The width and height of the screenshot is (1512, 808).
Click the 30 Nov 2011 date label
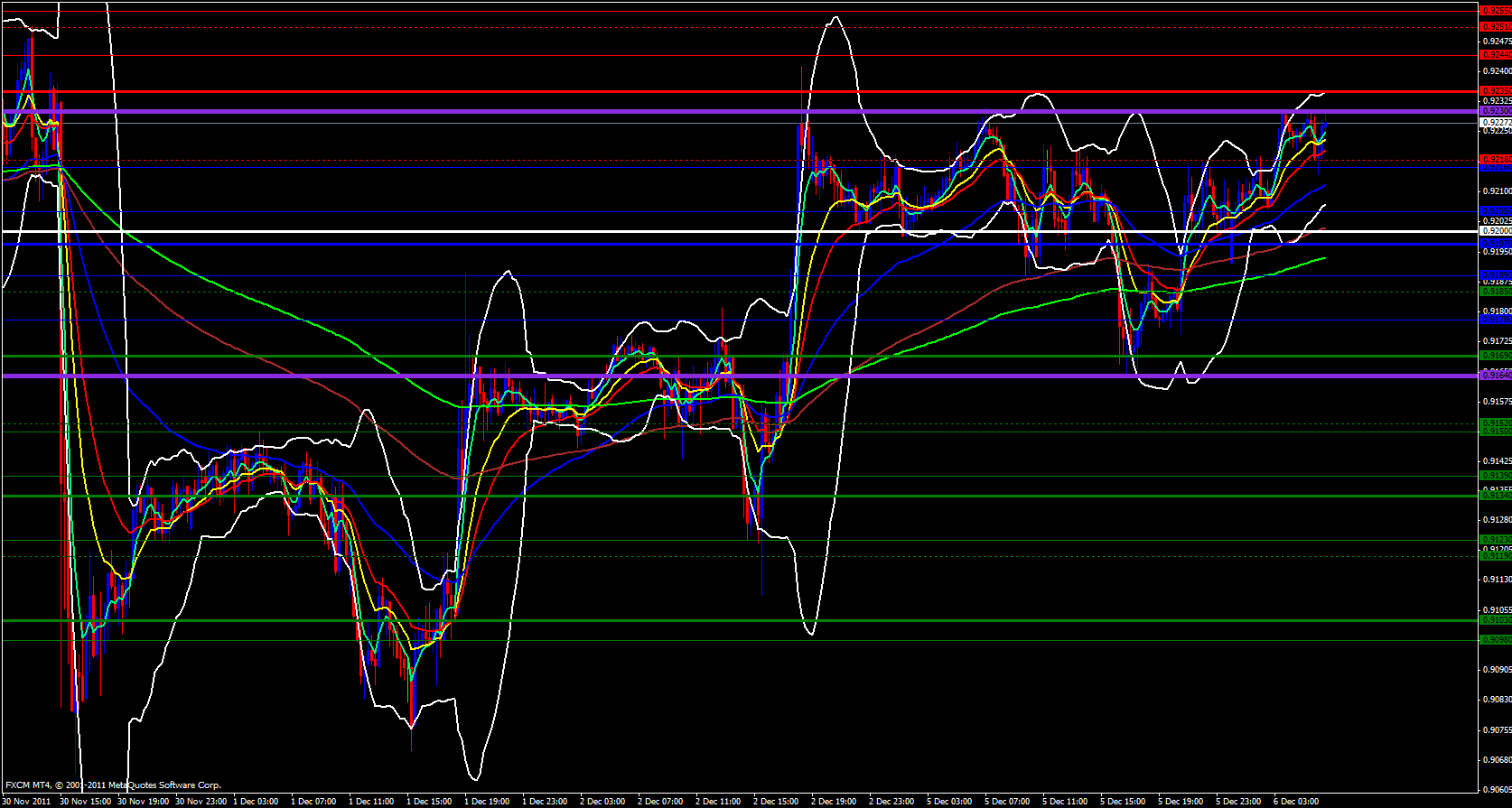(x=26, y=801)
